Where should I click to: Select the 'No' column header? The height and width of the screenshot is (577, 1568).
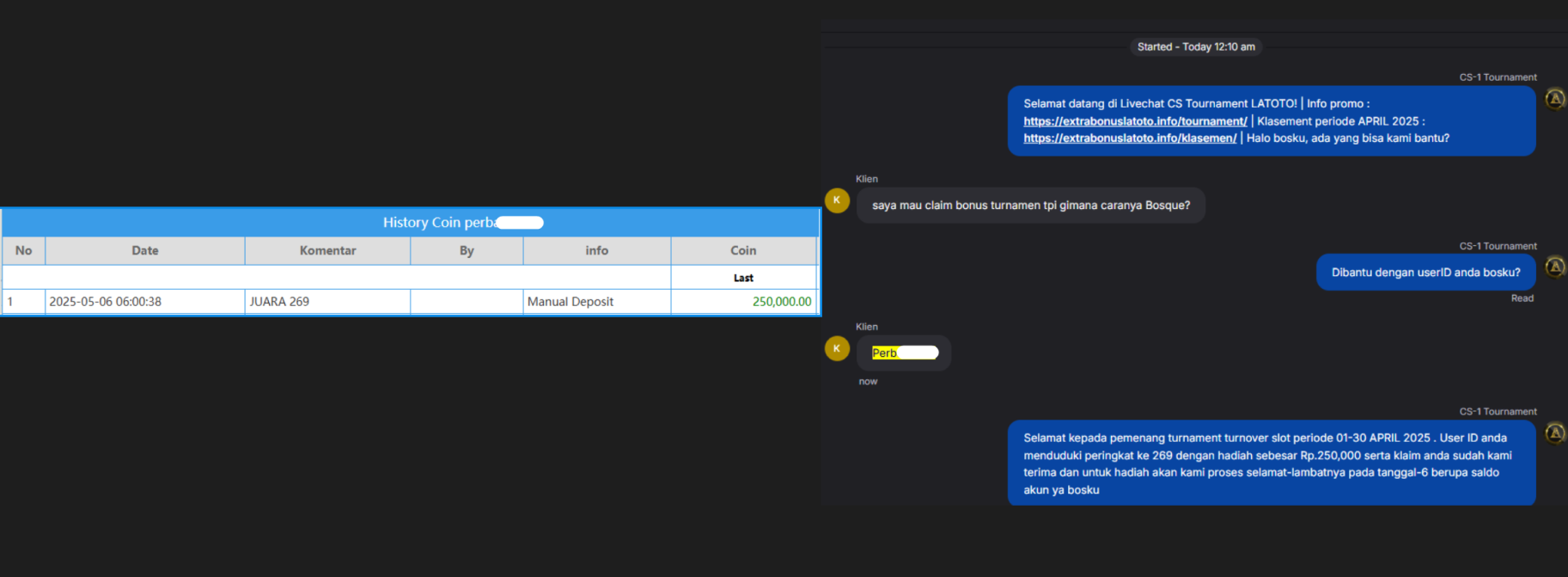(x=24, y=250)
